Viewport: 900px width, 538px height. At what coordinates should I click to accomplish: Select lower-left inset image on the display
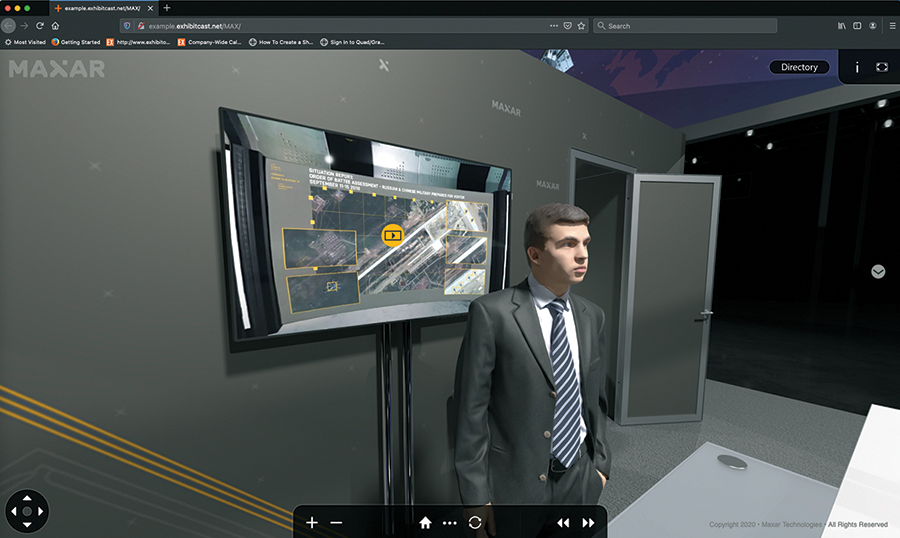323,293
